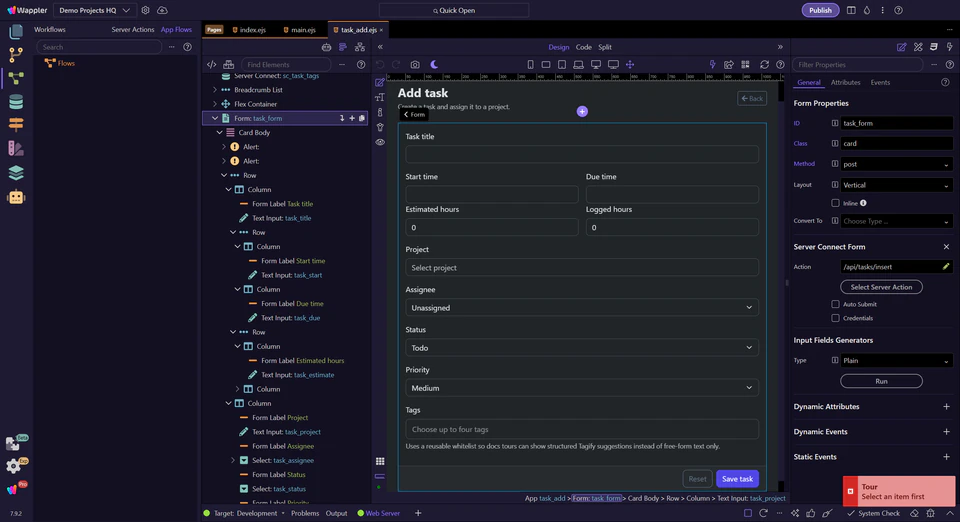
Task: Click the Task title input field
Action: pyautogui.click(x=582, y=154)
